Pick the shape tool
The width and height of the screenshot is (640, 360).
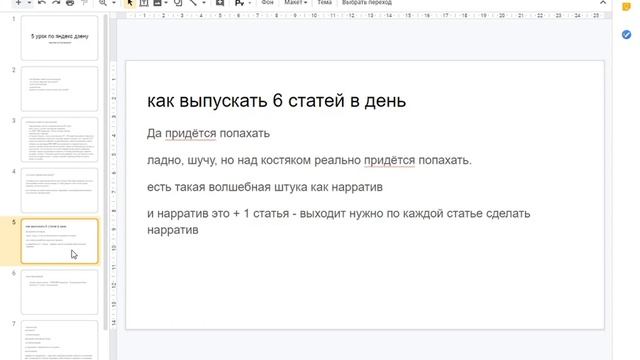[178, 2]
